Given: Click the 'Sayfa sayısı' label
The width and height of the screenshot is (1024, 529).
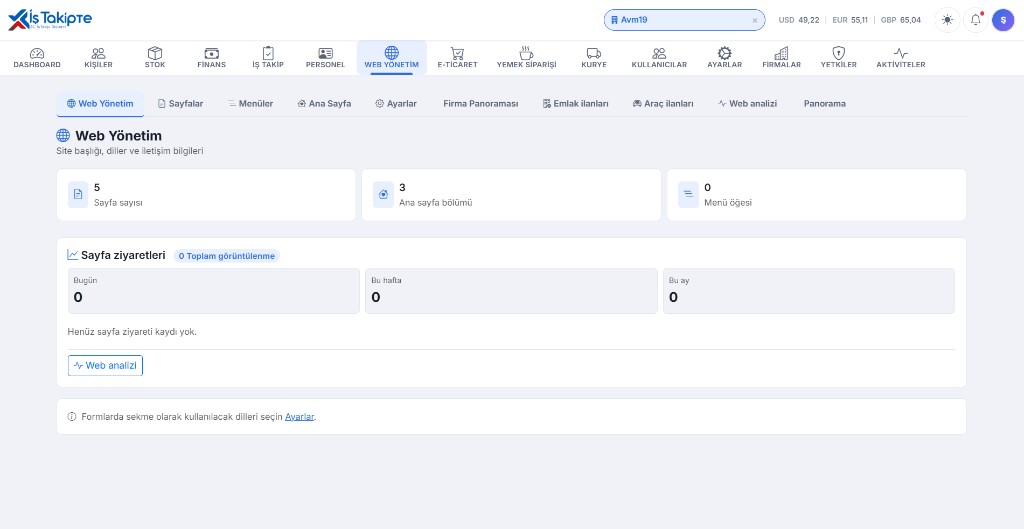Looking at the screenshot, I should click(118, 202).
